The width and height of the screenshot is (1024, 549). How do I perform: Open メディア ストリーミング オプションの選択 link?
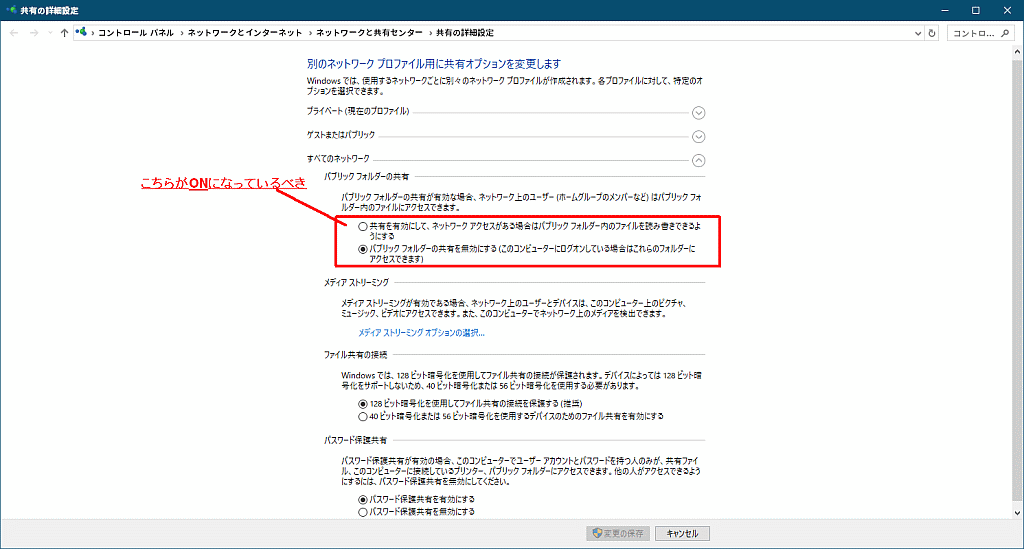tap(421, 333)
